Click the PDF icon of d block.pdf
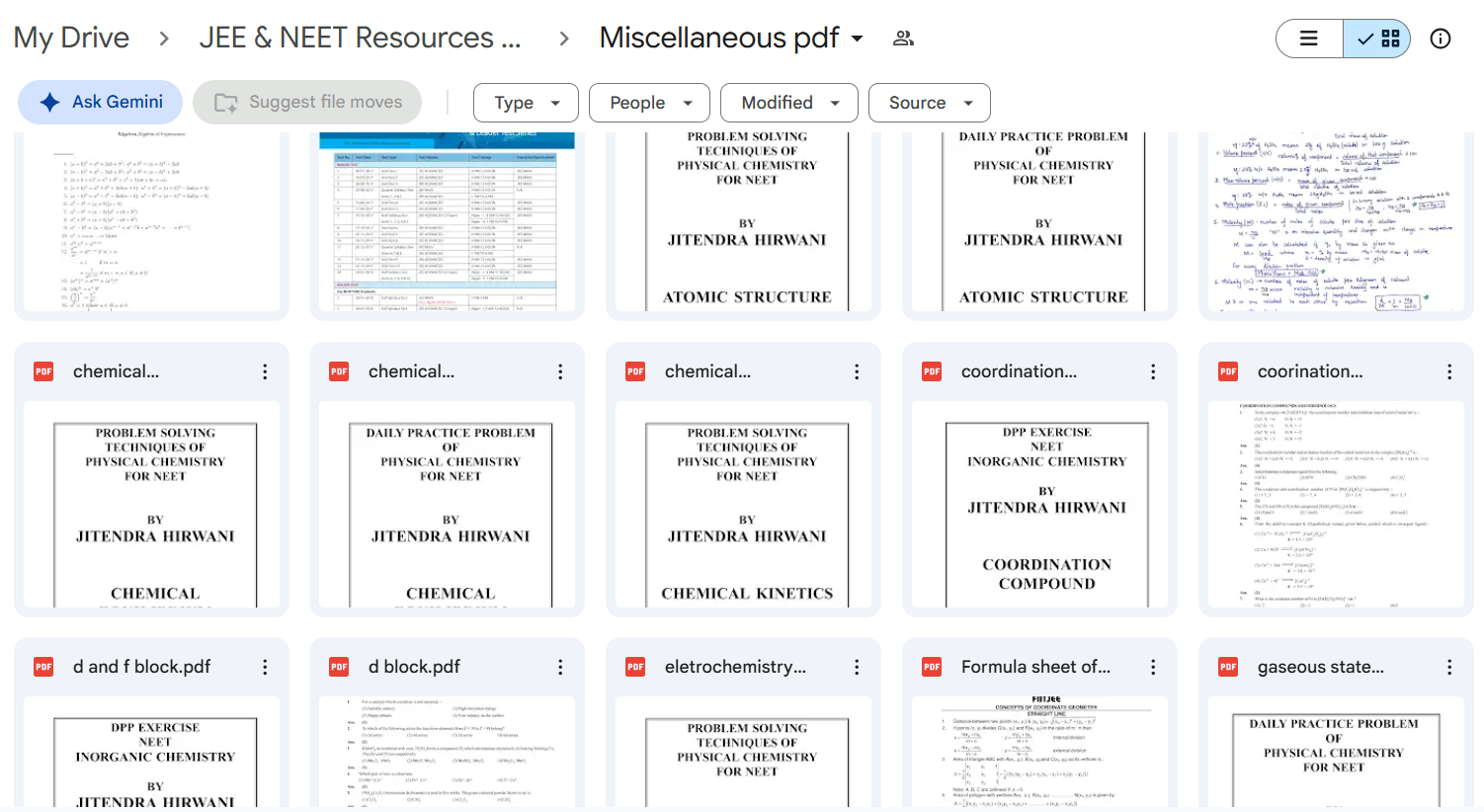The width and height of the screenshot is (1484, 812). click(339, 667)
